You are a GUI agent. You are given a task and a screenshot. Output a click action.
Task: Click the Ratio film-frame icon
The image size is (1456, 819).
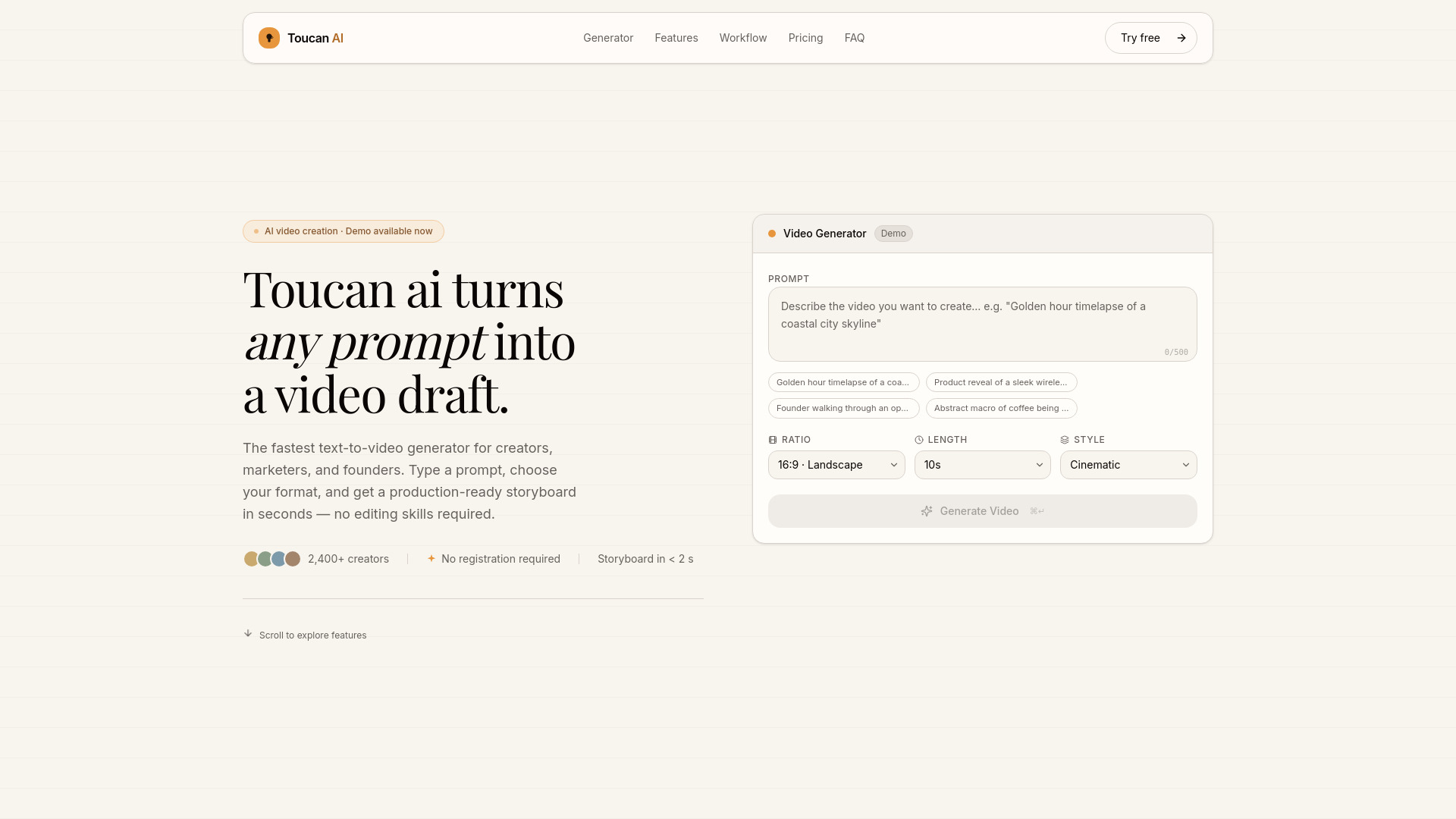773,440
